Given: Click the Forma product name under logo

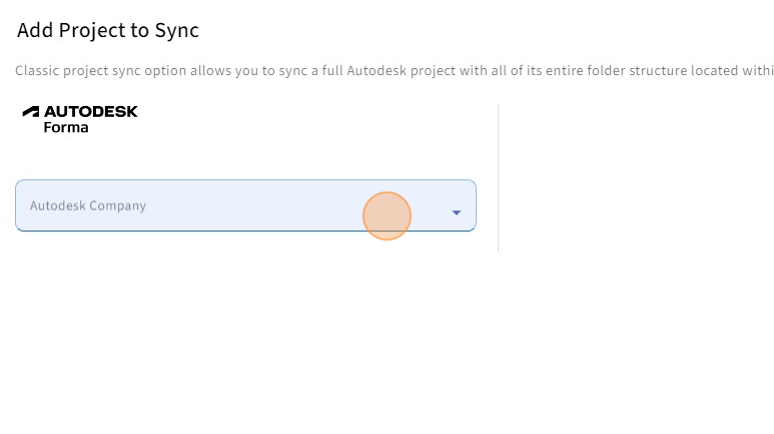Looking at the screenshot, I should (x=66, y=128).
